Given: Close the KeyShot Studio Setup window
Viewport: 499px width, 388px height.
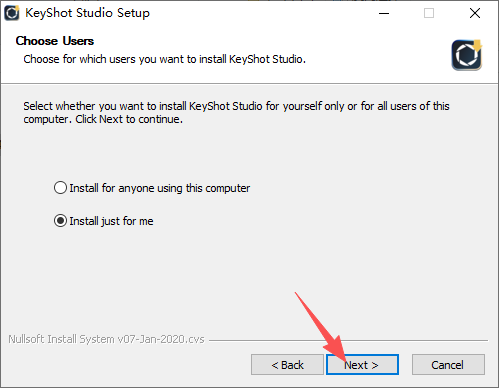Looking at the screenshot, I should pyautogui.click(x=475, y=13).
